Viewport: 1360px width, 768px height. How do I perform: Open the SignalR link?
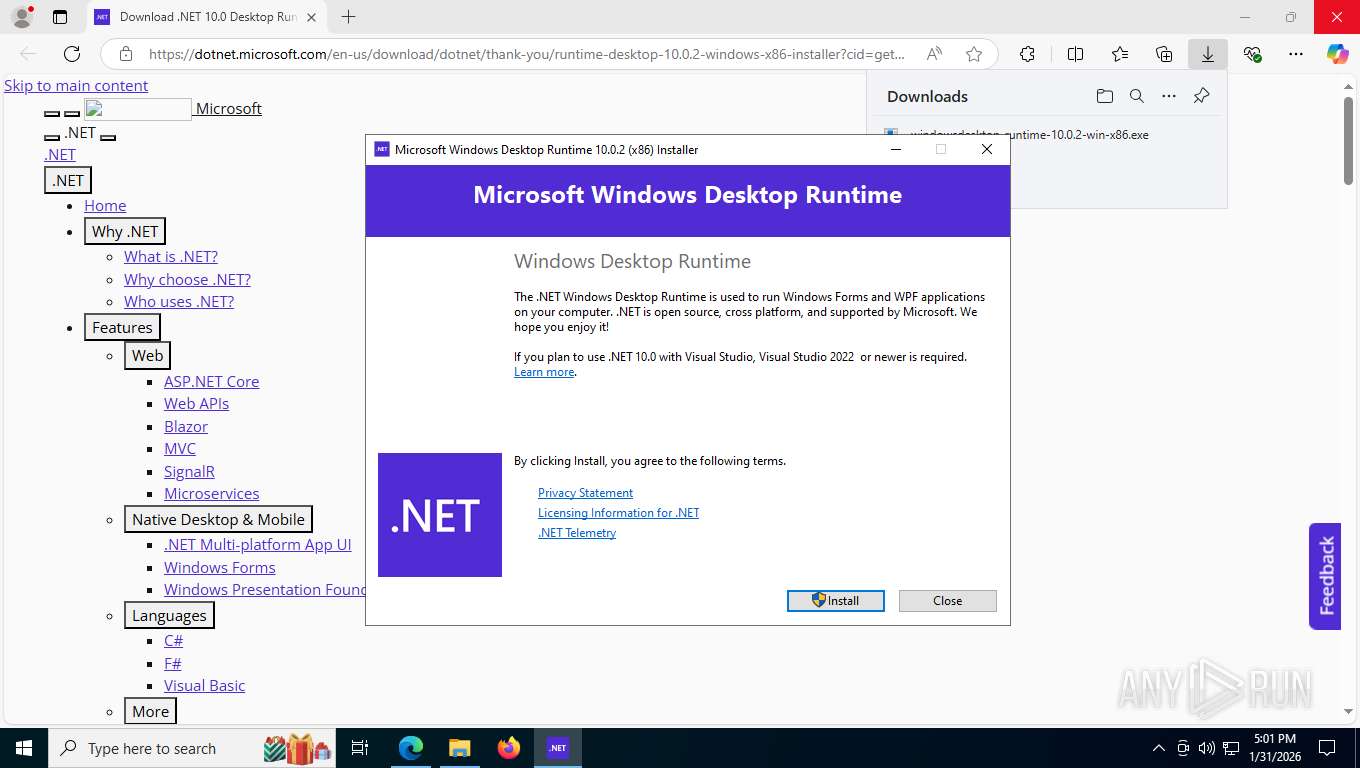pyautogui.click(x=189, y=471)
